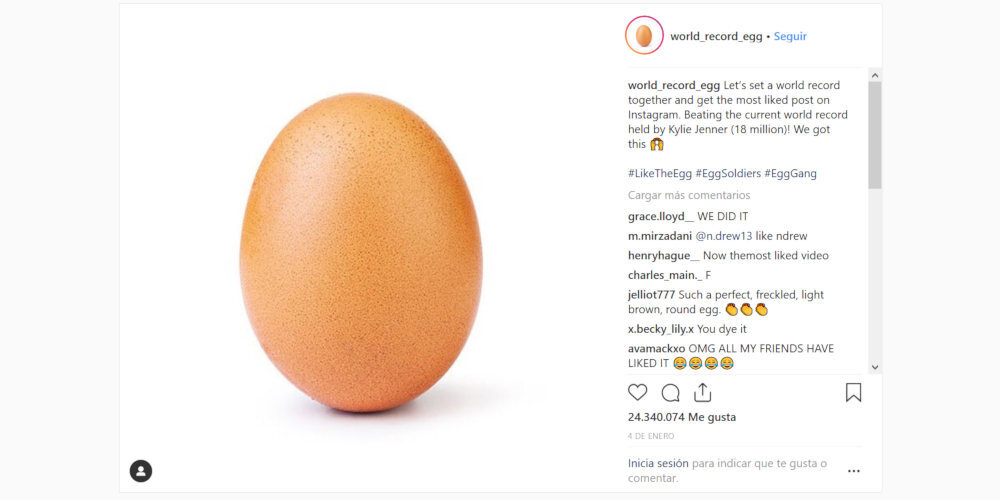
Task: Share the post using the share icon
Action: coord(702,392)
